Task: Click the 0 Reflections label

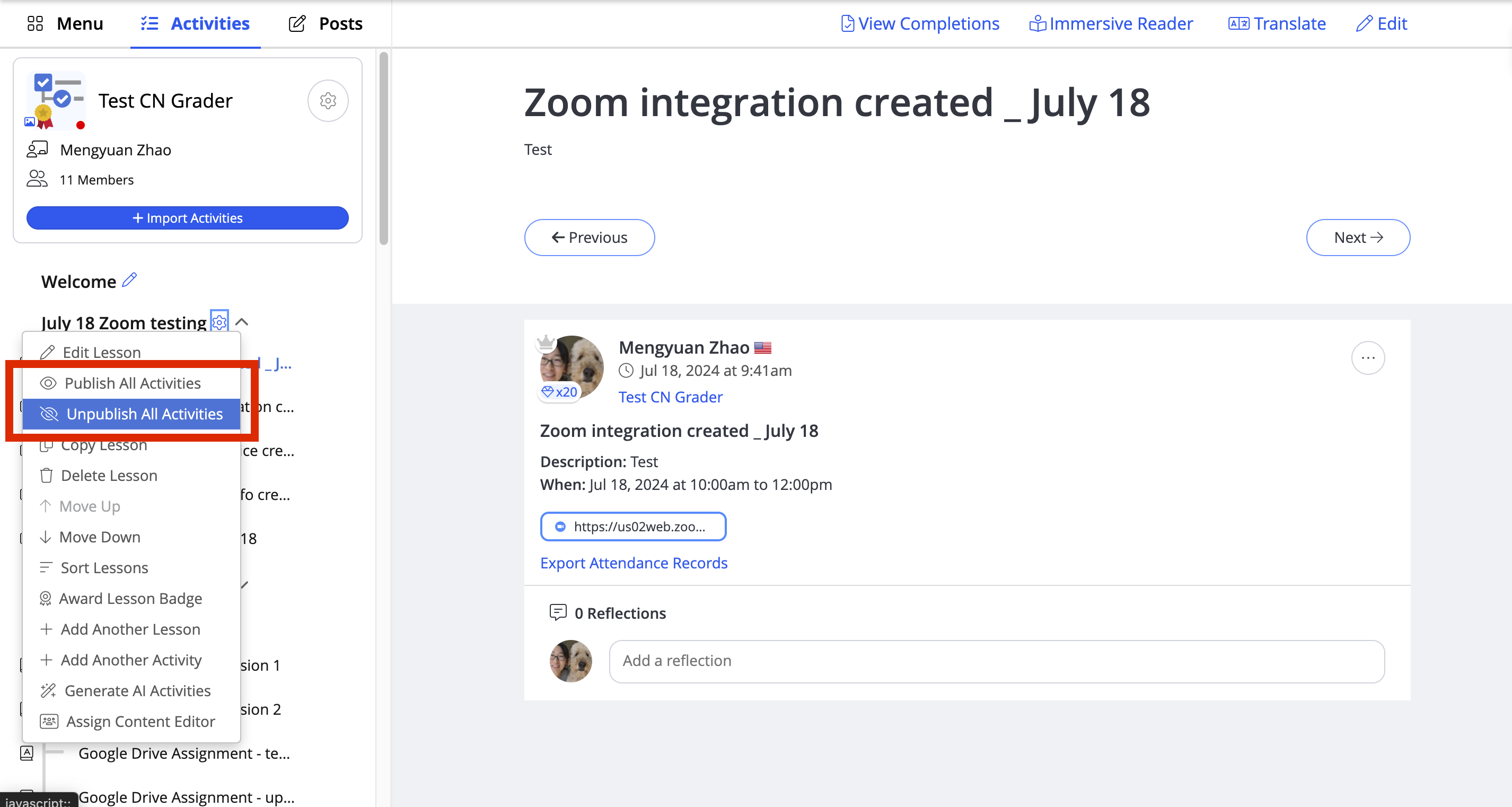Action: click(620, 613)
